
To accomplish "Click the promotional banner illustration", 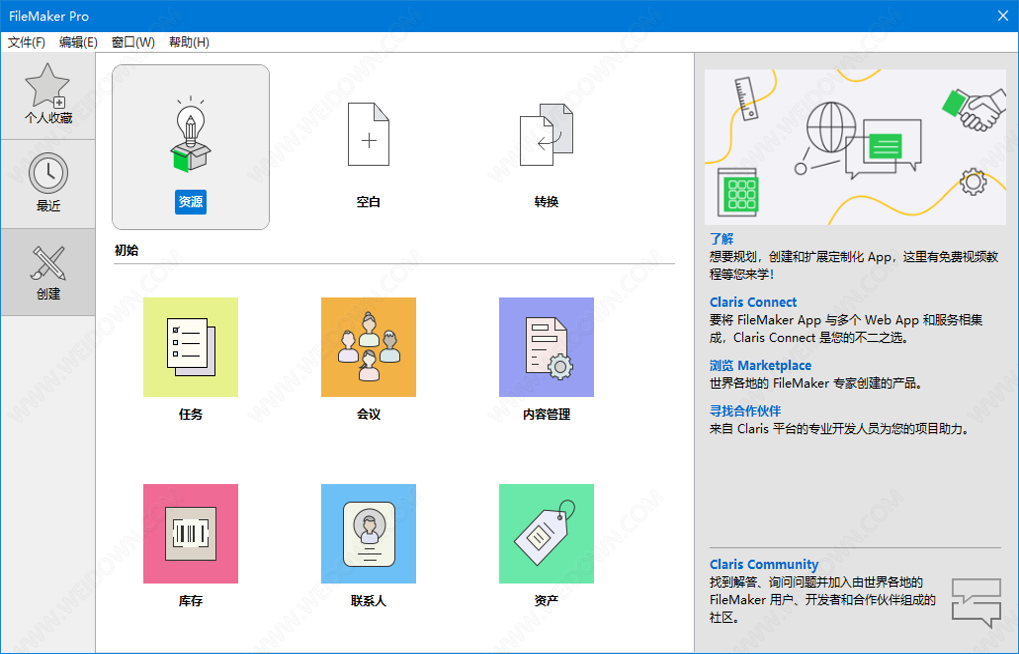I will 855,147.
